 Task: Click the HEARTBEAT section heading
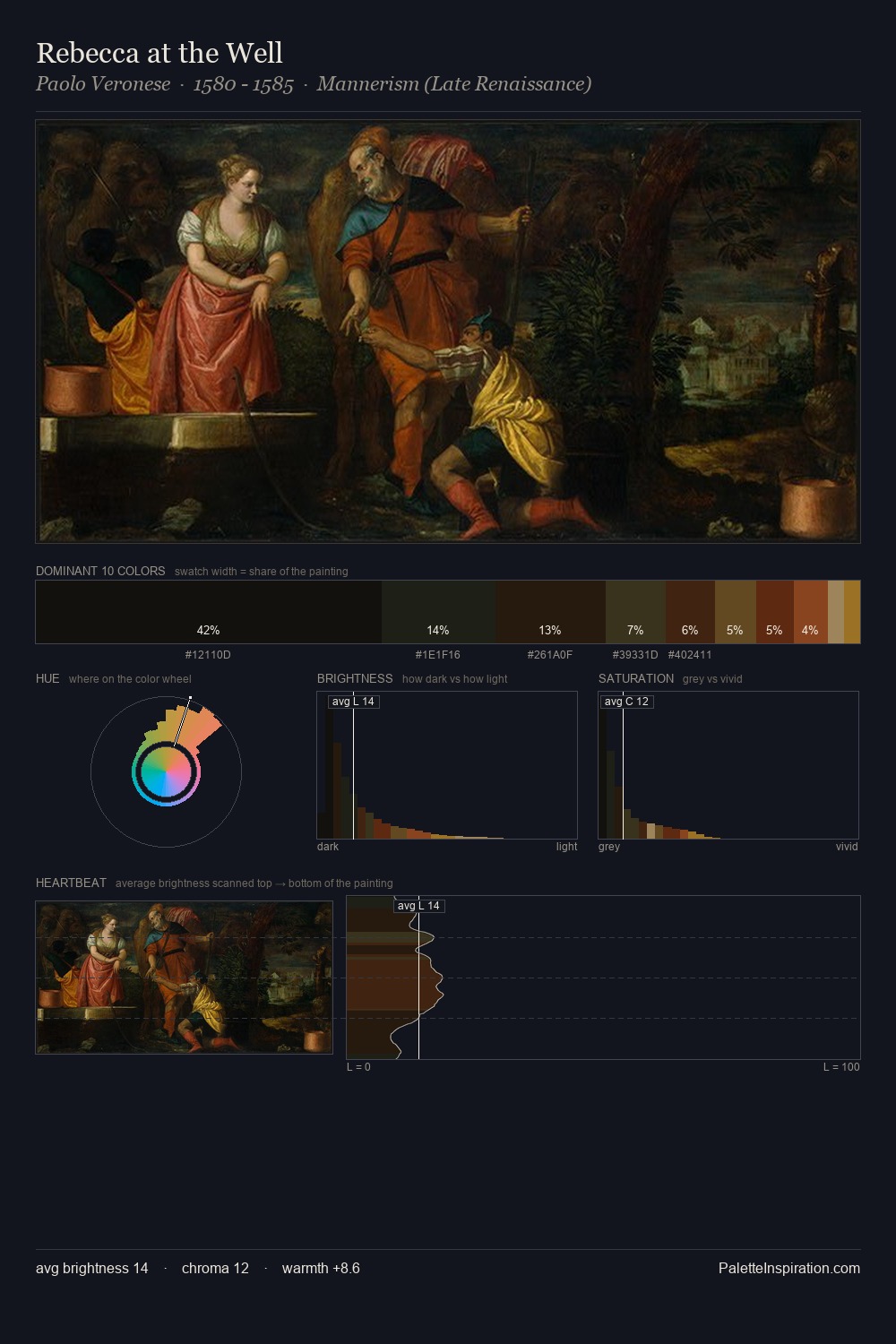71,883
